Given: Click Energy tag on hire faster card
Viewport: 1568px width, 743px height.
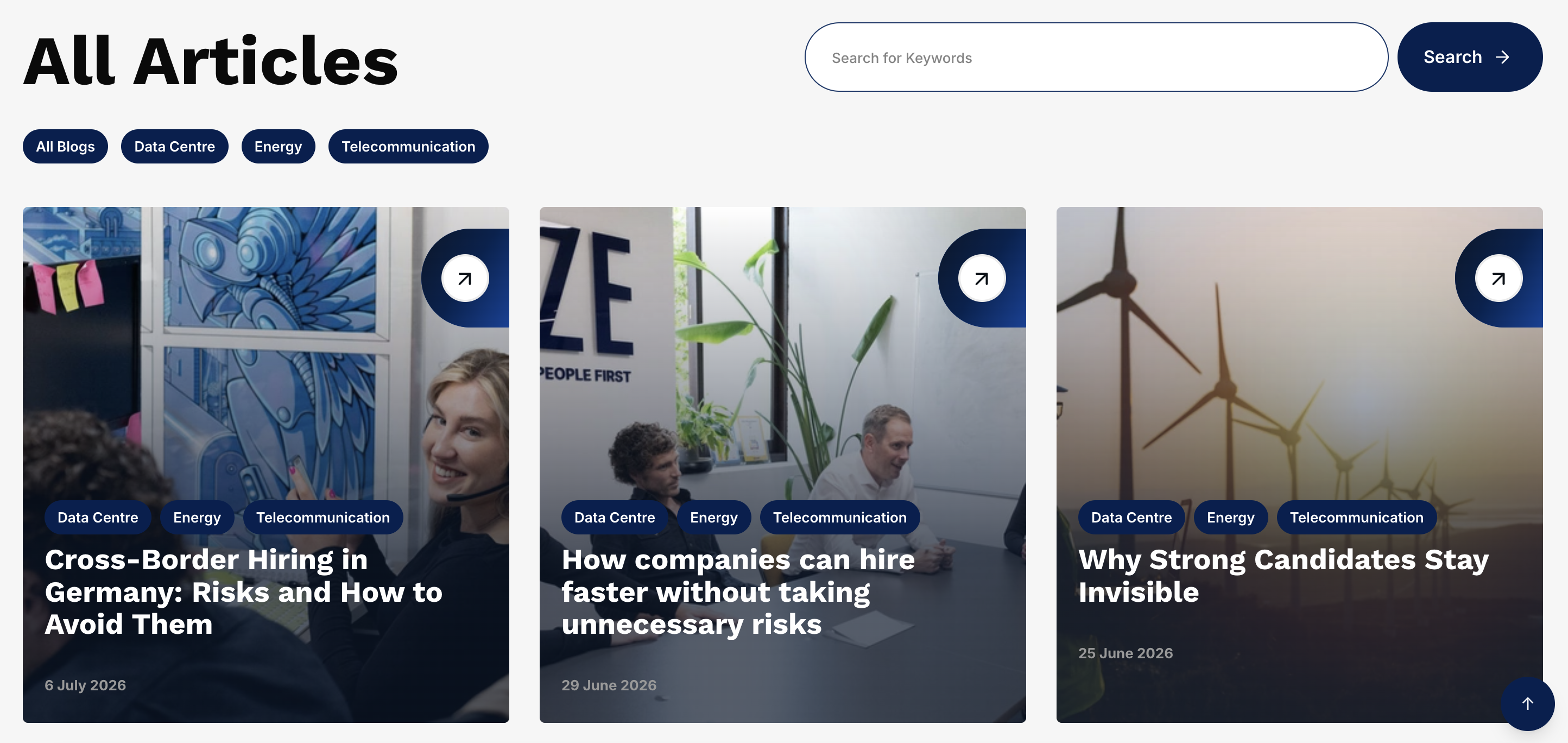Looking at the screenshot, I should 714,517.
